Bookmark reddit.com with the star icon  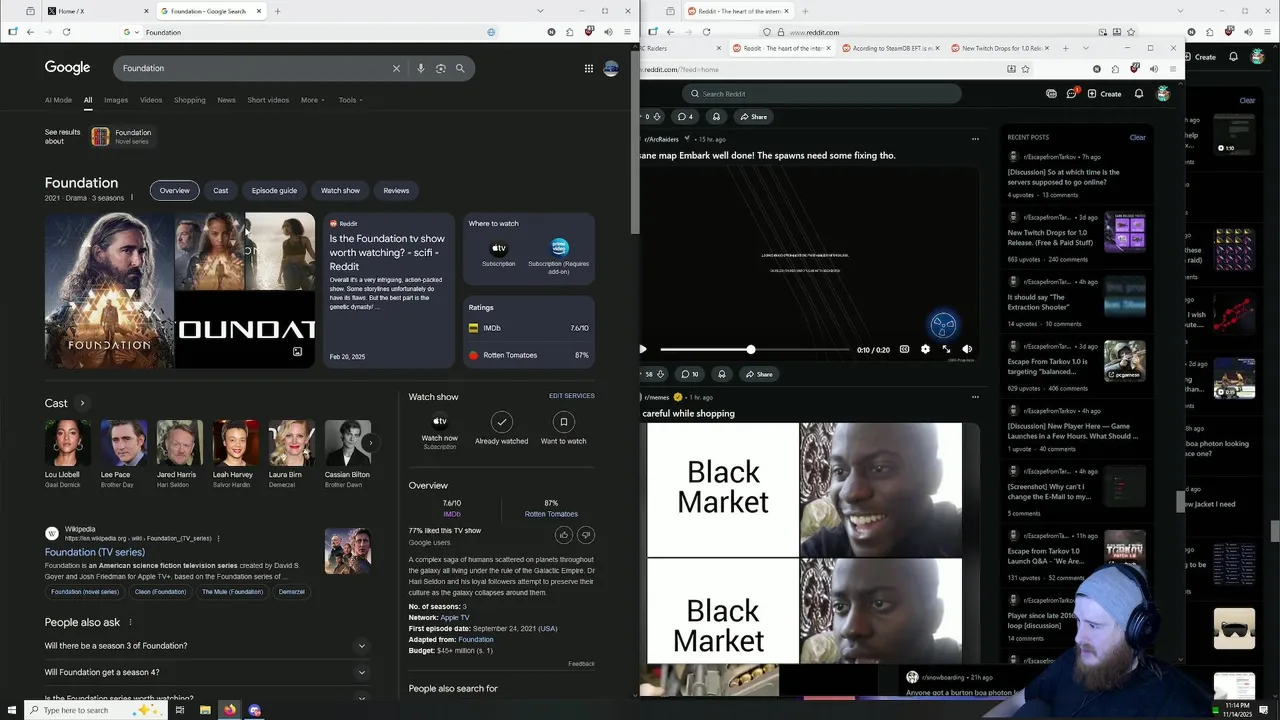(1026, 69)
